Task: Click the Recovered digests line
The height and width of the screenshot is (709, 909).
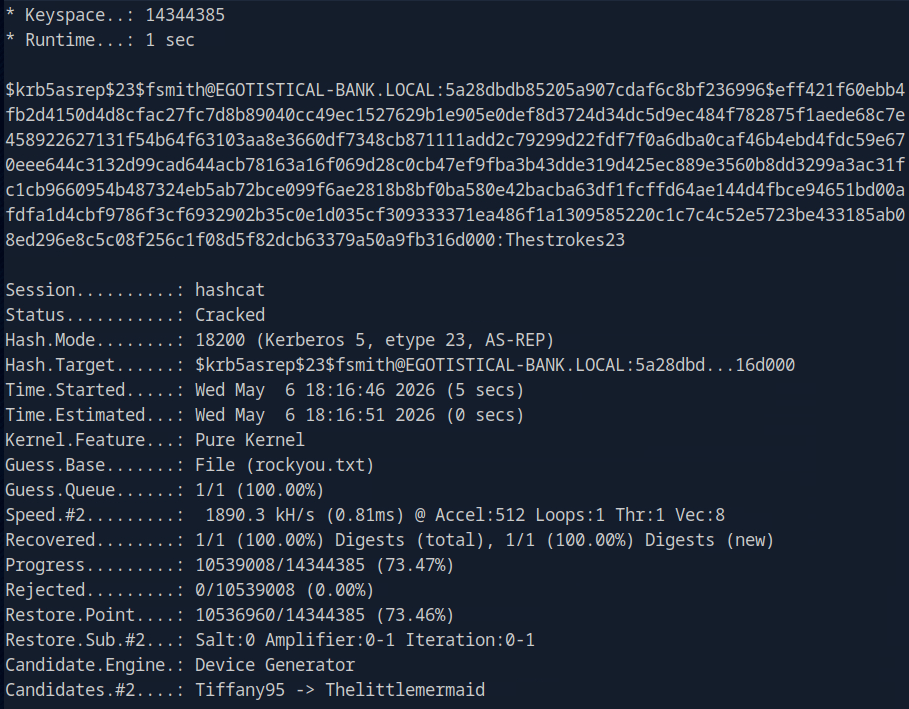Action: pos(390,540)
